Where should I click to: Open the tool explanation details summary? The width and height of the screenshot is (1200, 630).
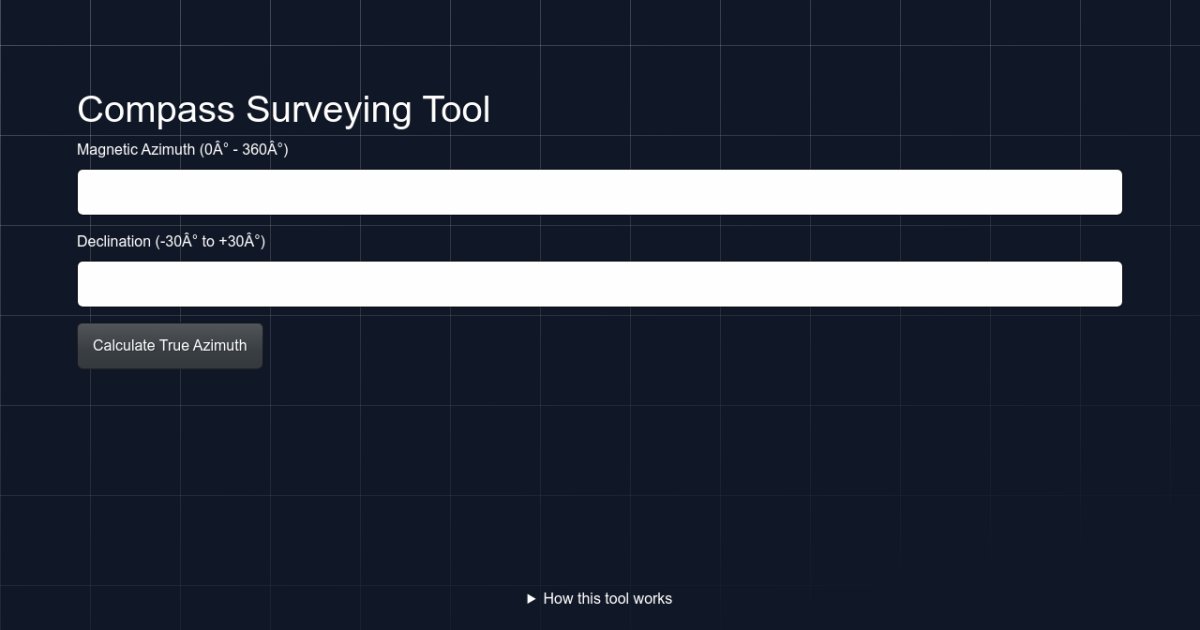[600, 599]
